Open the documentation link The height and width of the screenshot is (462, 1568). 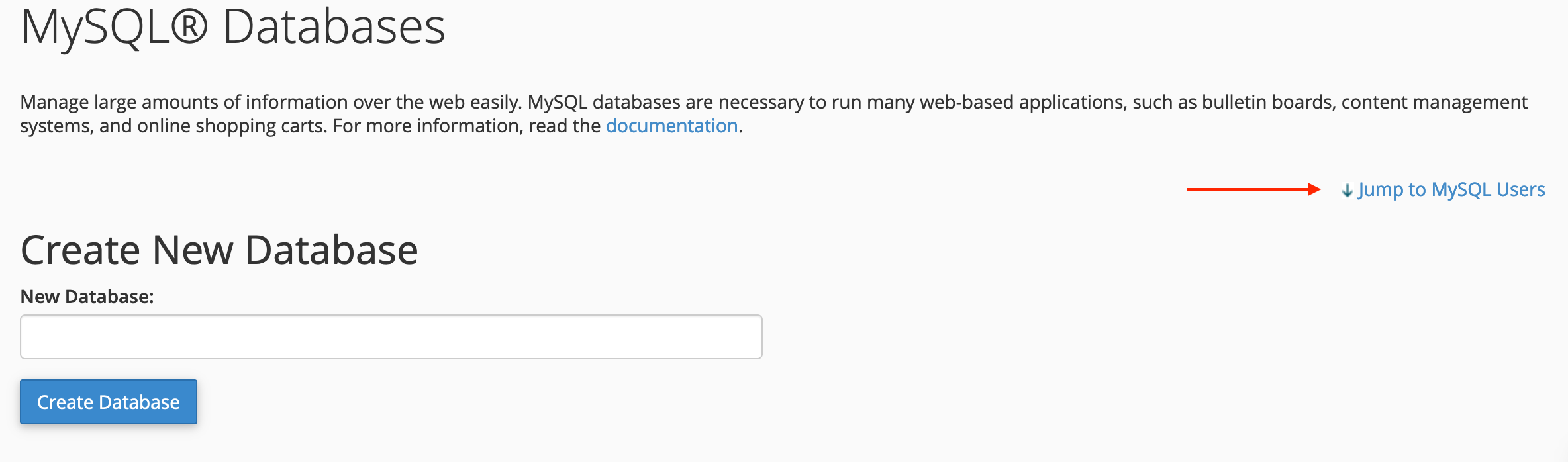tap(671, 126)
